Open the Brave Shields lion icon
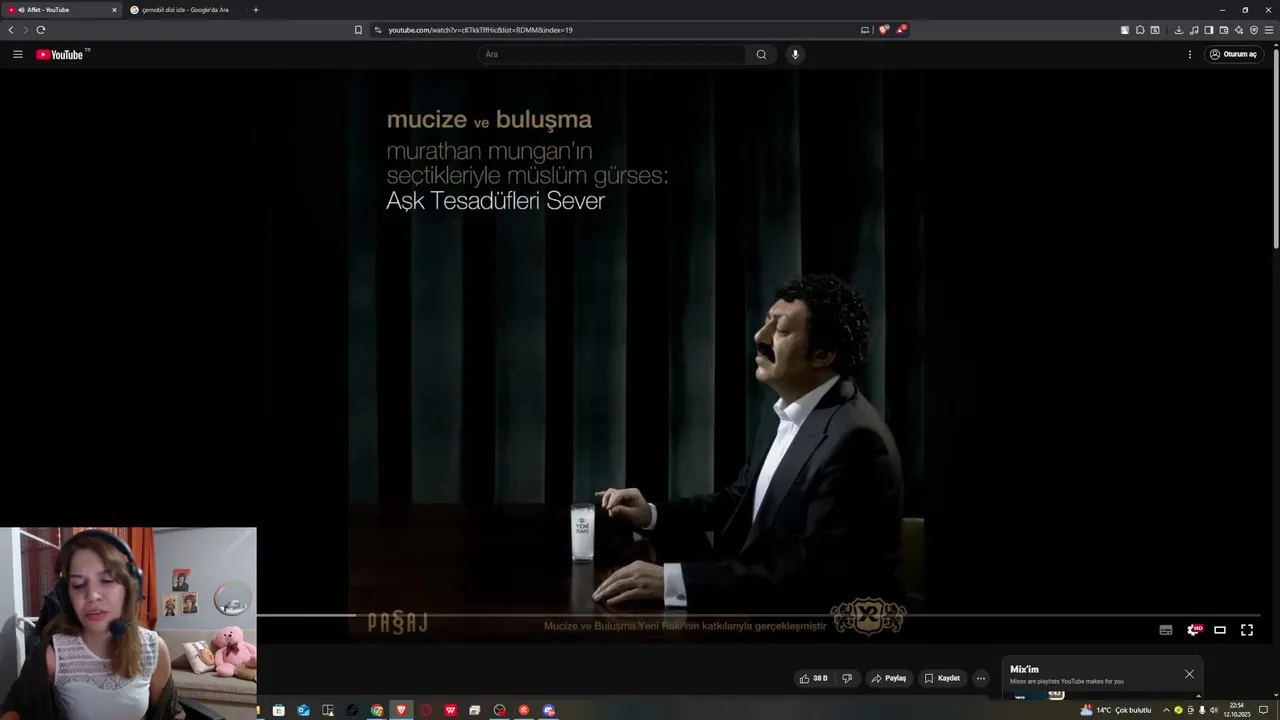Screen dimensions: 1280x720 point(883,30)
